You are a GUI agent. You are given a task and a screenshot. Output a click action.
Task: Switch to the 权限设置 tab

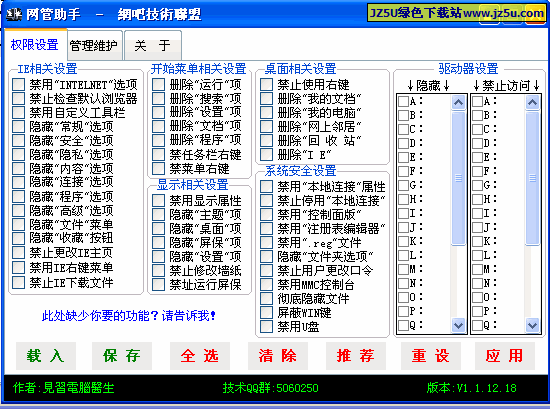pyautogui.click(x=35, y=45)
